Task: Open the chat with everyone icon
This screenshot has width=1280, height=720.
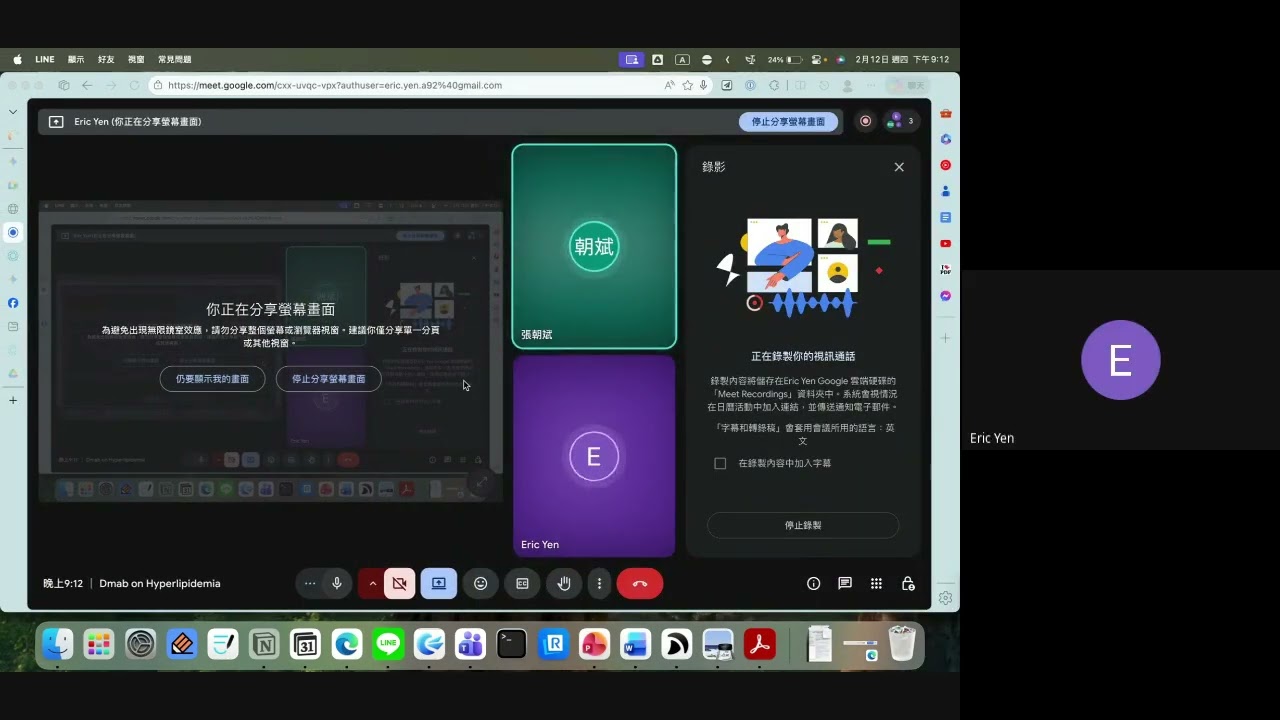Action: pyautogui.click(x=845, y=583)
